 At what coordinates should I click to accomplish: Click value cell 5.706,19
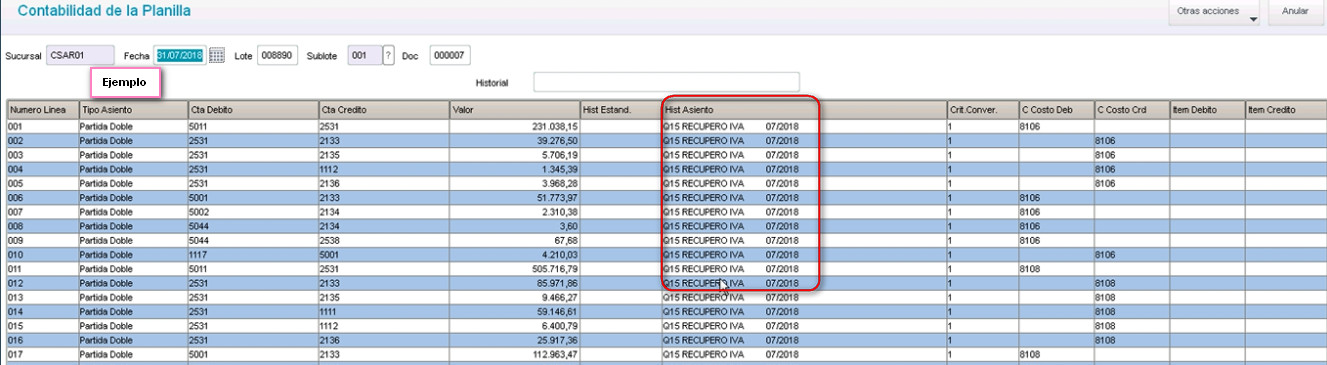click(x=514, y=155)
